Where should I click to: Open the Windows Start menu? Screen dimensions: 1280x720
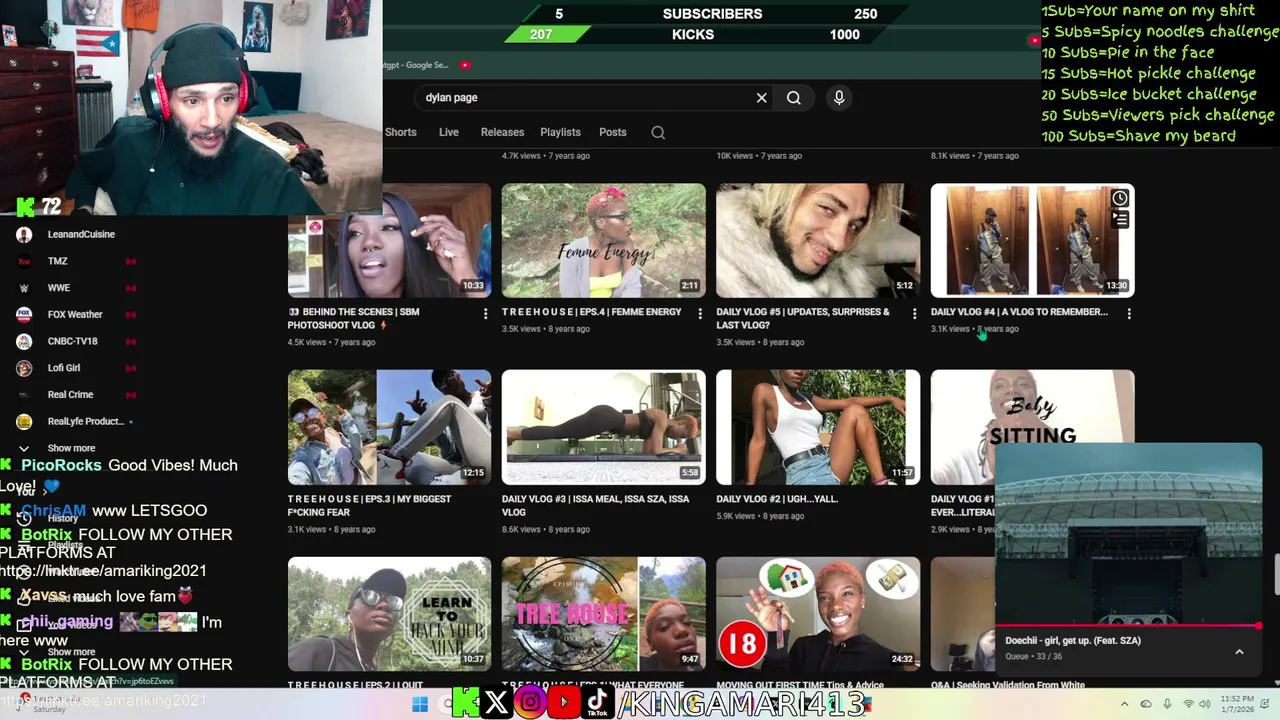pos(420,704)
